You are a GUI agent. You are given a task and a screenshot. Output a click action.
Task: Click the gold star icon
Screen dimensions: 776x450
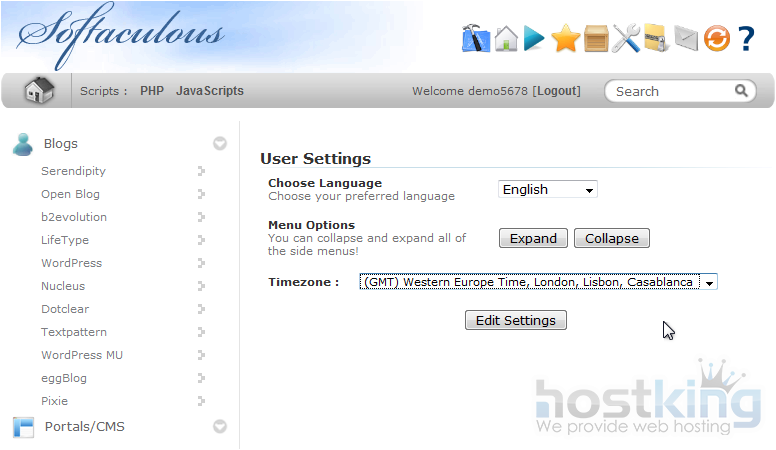pos(566,39)
